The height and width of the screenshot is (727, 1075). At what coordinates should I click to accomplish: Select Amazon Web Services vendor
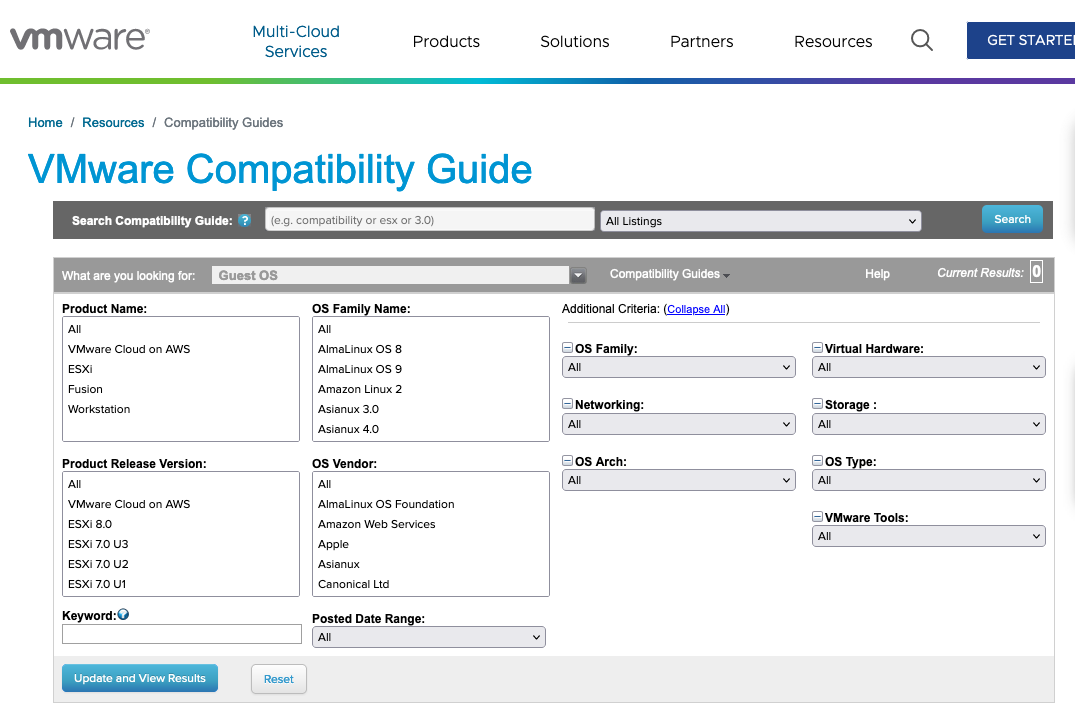pyautogui.click(x=431, y=524)
